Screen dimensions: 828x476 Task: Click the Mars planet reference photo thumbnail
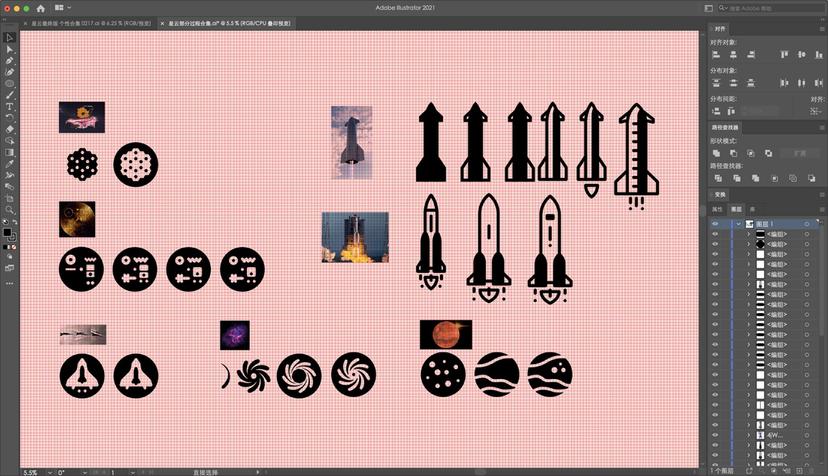(445, 334)
